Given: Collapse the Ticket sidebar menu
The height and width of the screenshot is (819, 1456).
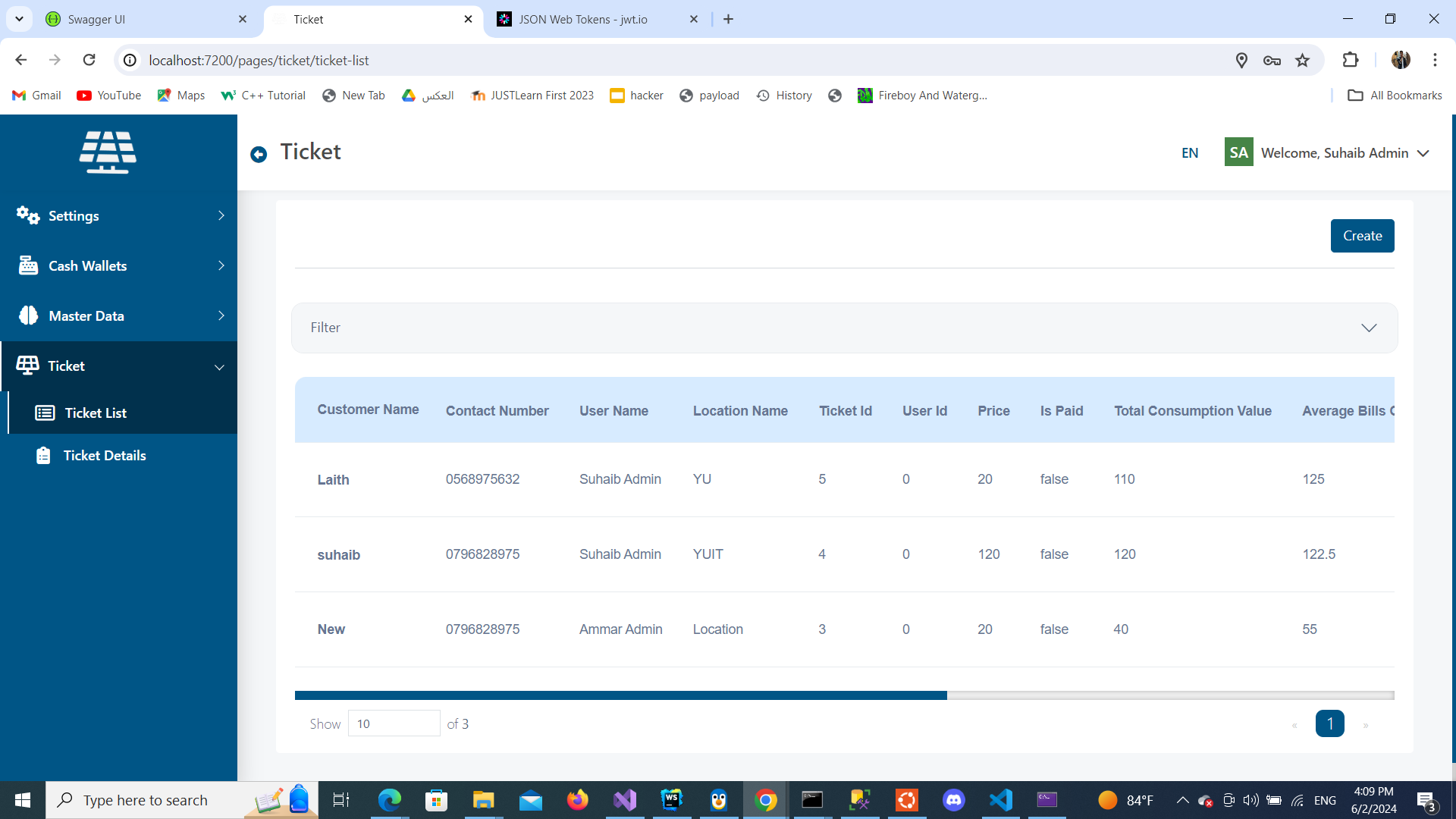Looking at the screenshot, I should tap(219, 367).
